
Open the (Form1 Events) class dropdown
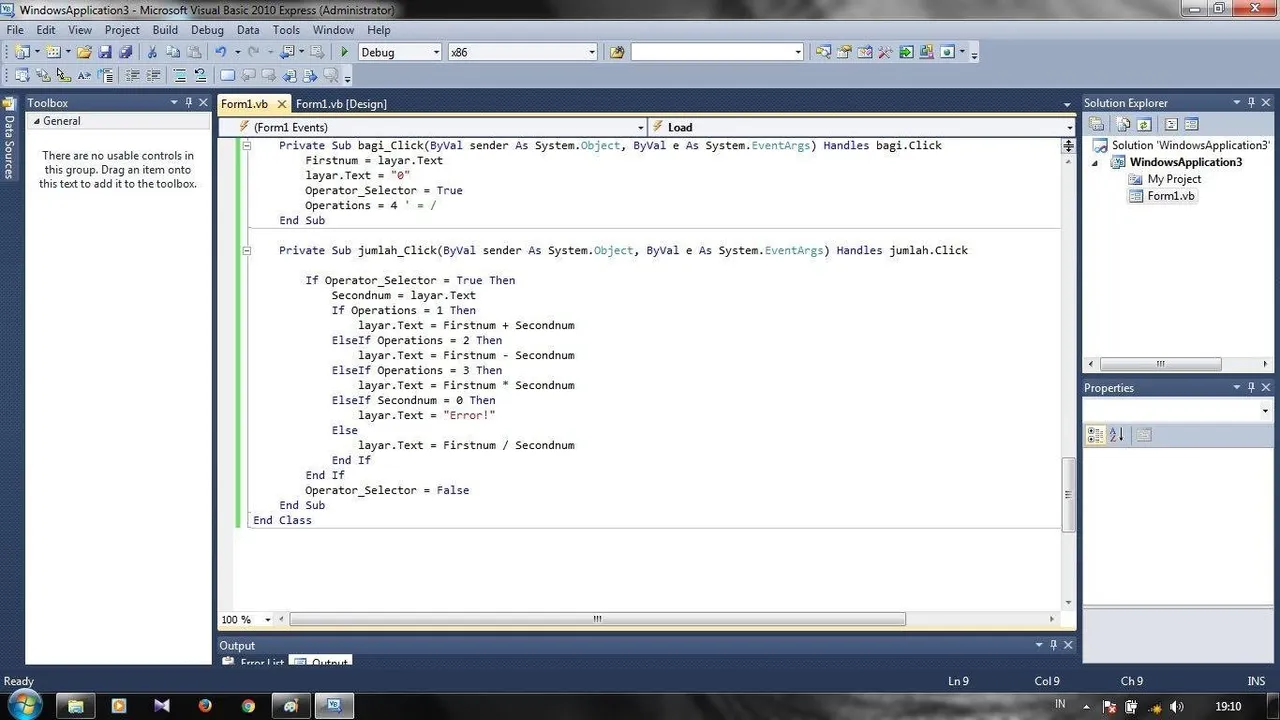point(640,127)
